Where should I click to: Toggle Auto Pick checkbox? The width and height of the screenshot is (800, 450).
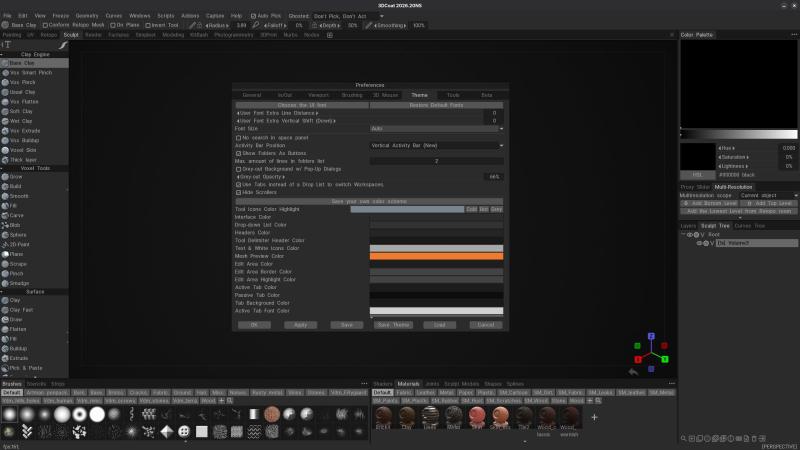pos(254,16)
